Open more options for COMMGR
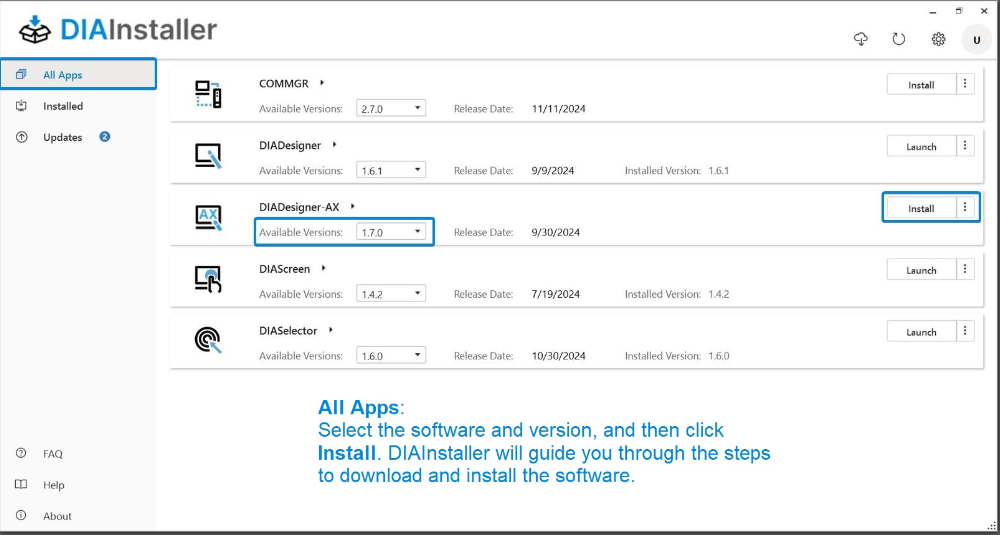 coord(966,84)
